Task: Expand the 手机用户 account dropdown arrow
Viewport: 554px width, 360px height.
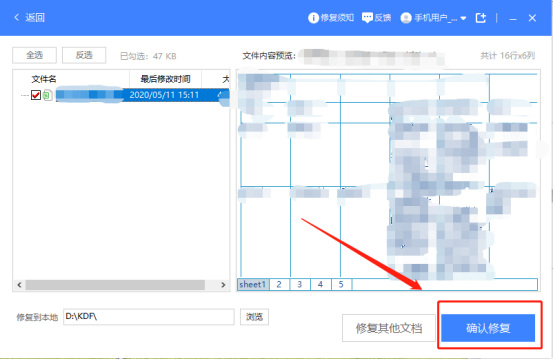Action: [463, 18]
